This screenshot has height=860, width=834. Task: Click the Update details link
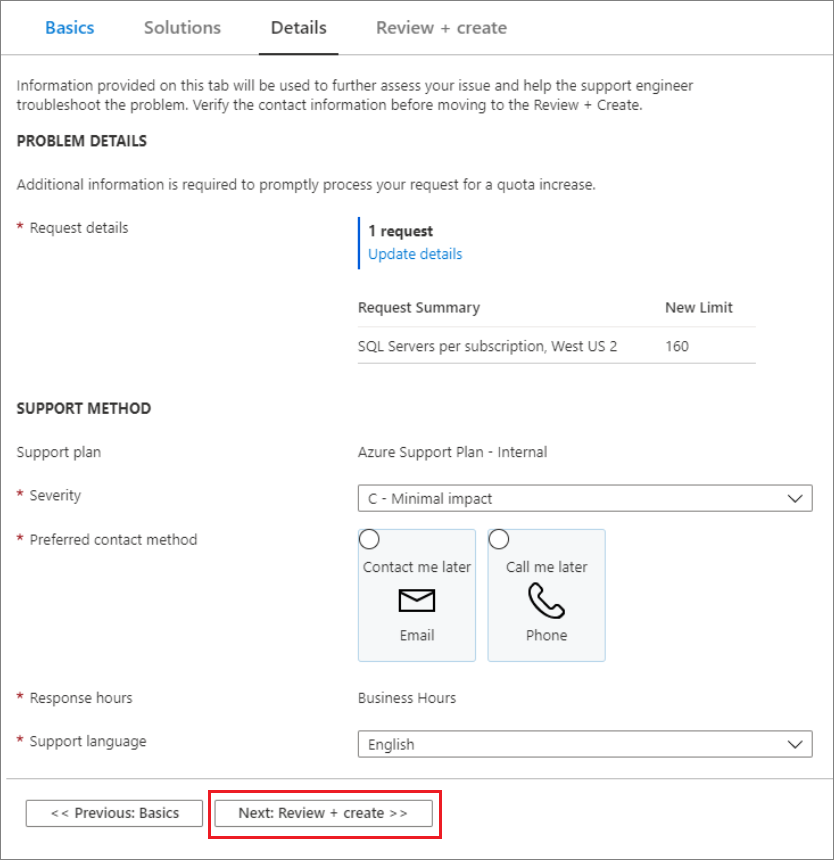point(415,254)
